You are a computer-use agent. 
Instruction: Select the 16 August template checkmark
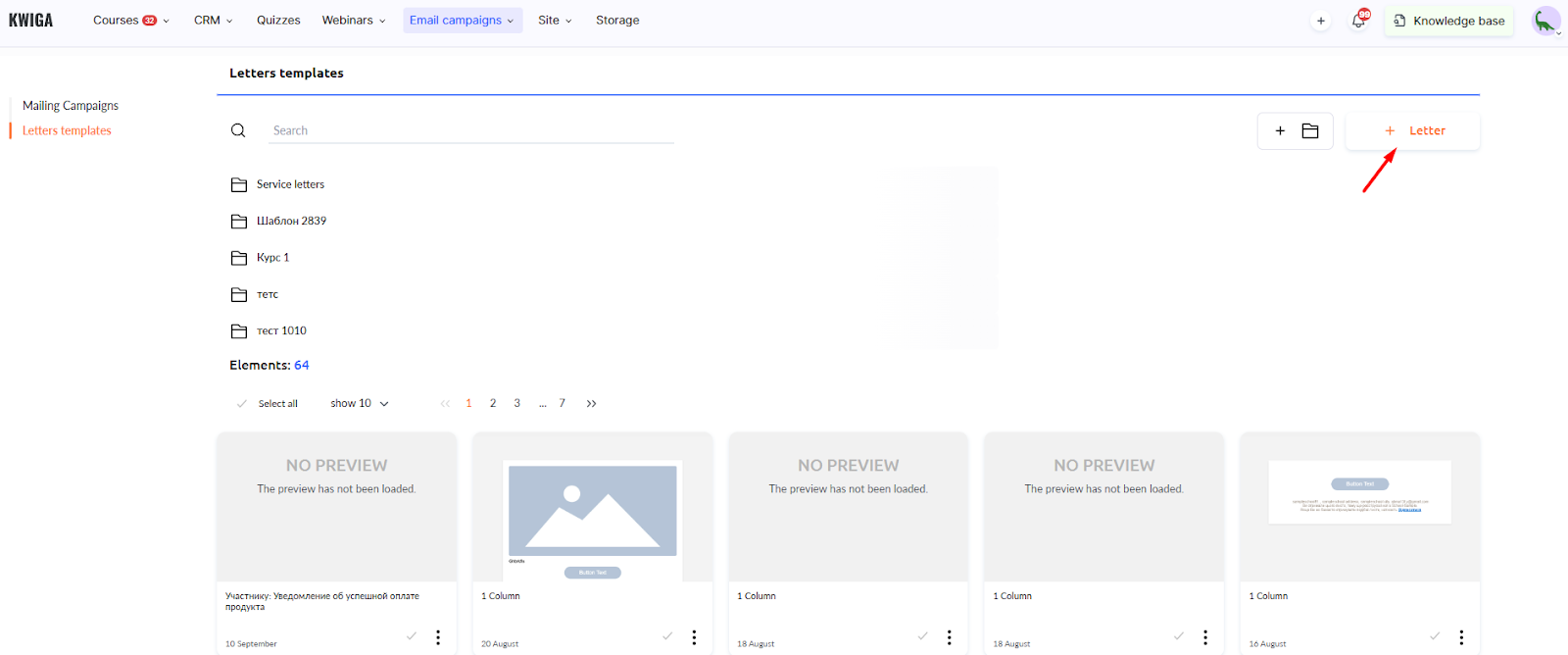click(x=1435, y=636)
